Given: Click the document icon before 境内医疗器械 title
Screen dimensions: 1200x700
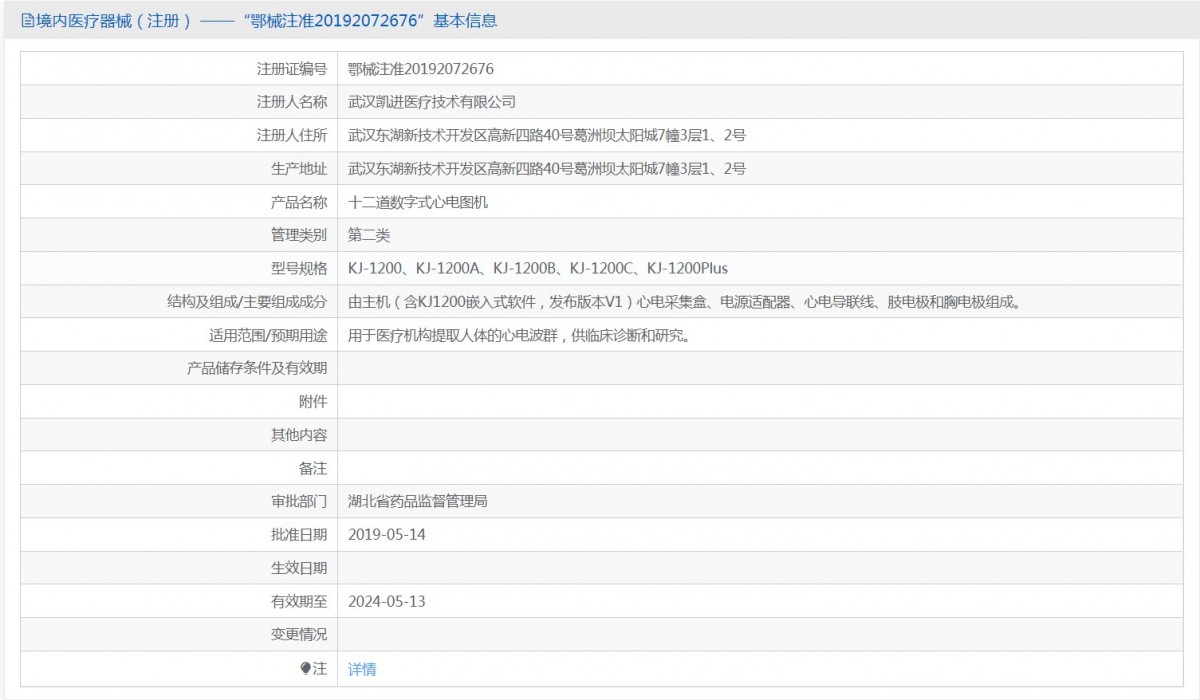Looking at the screenshot, I should pyautogui.click(x=27, y=20).
